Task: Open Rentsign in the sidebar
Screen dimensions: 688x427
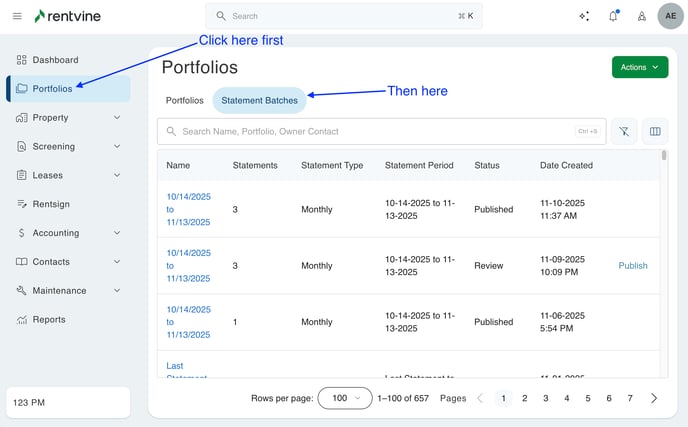Action: tap(50, 204)
